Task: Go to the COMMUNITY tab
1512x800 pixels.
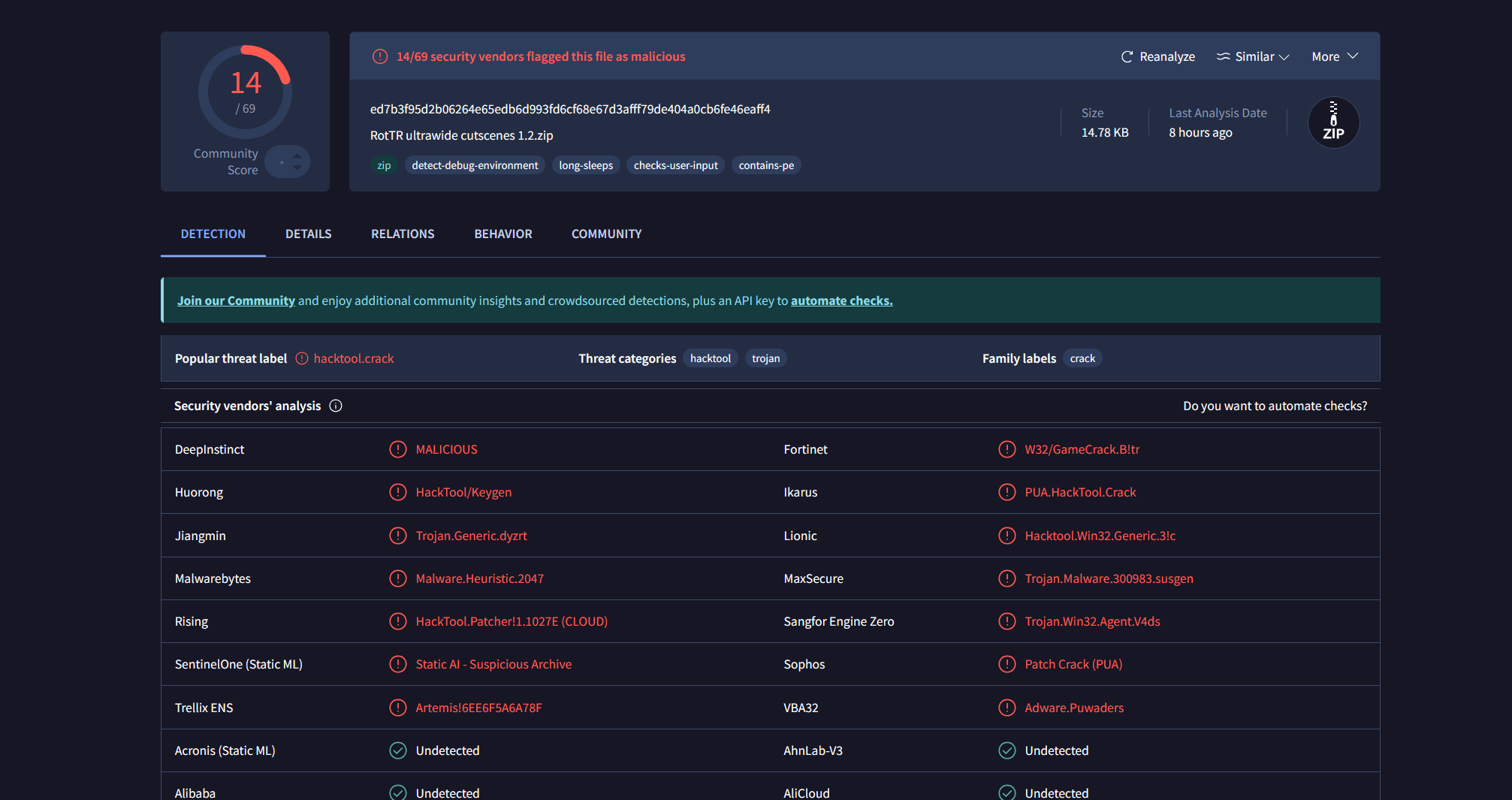Action: tap(606, 234)
